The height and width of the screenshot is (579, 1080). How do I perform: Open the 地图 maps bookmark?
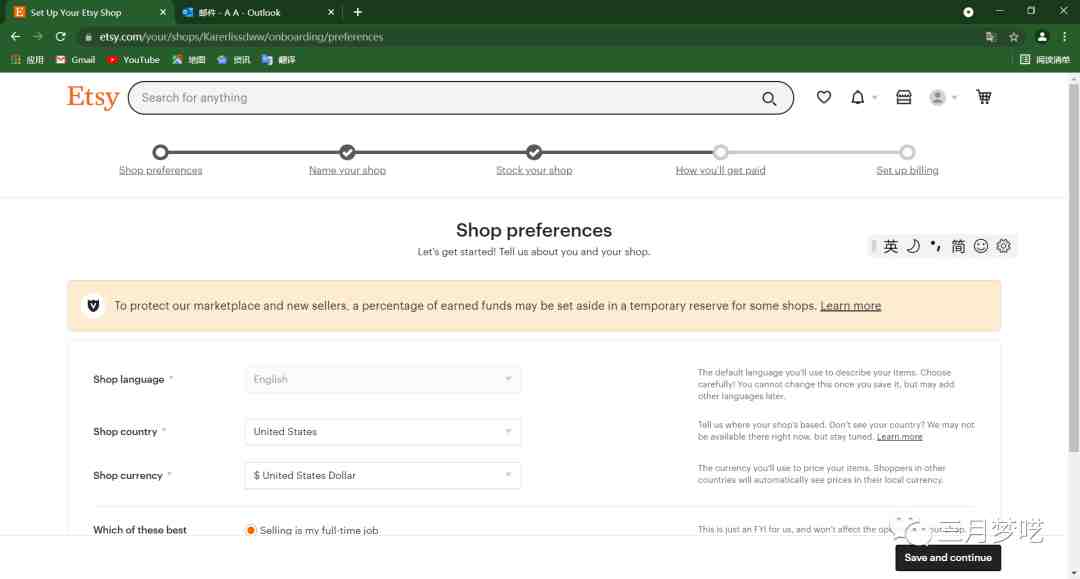(189, 60)
